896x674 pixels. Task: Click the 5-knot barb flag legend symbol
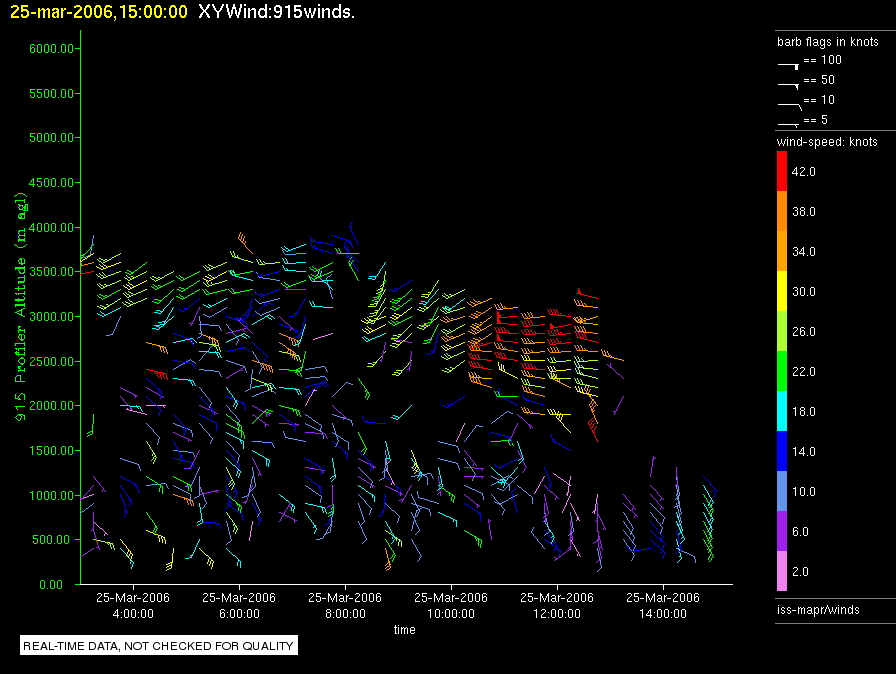[x=789, y=122]
